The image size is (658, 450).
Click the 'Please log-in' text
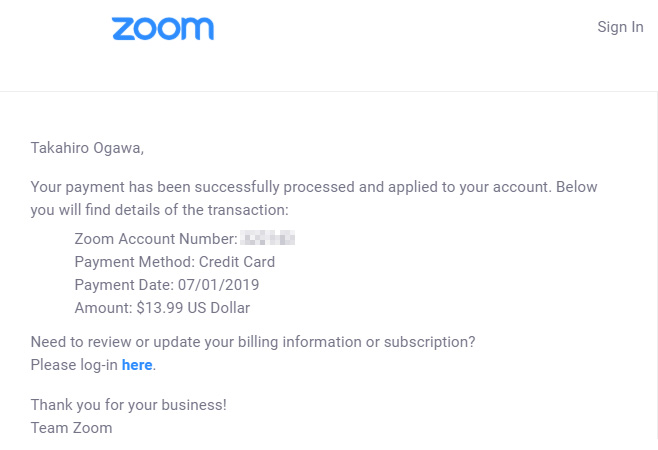pyautogui.click(x=74, y=365)
